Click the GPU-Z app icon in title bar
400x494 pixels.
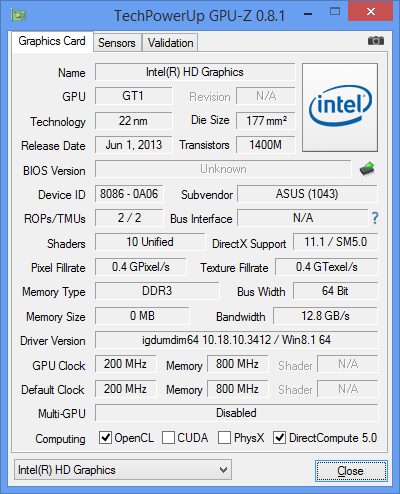tap(18, 15)
